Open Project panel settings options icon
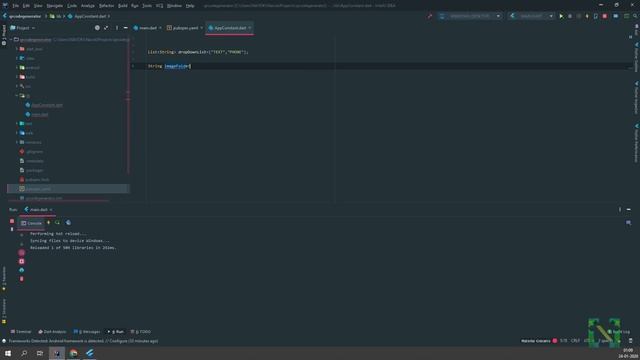Image resolution: width=640 pixels, height=360 pixels. tap(117, 28)
